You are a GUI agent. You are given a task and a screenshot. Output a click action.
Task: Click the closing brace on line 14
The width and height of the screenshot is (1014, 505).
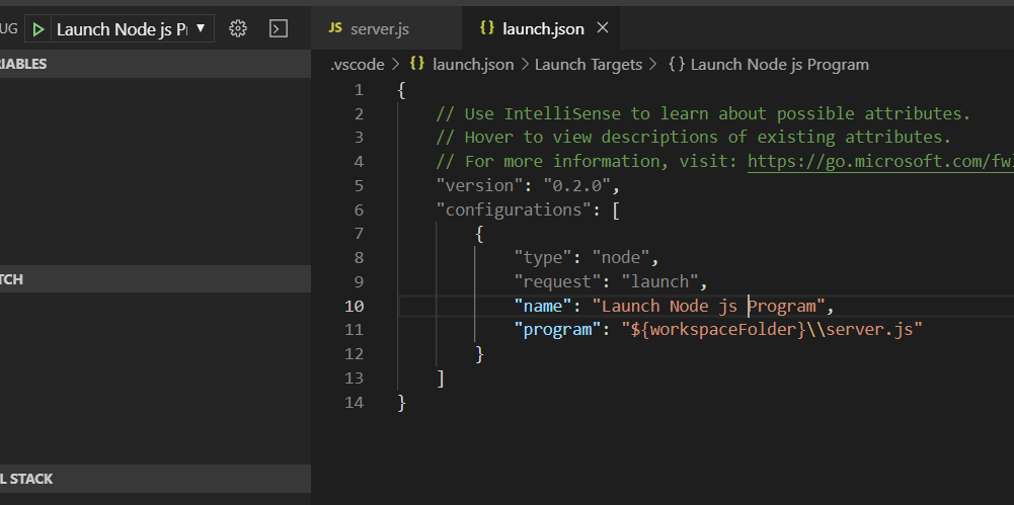point(402,403)
